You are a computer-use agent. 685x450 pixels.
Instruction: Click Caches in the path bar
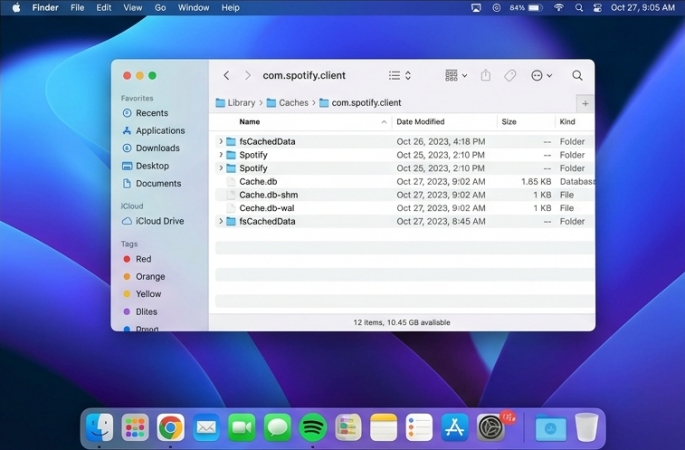[x=287, y=103]
